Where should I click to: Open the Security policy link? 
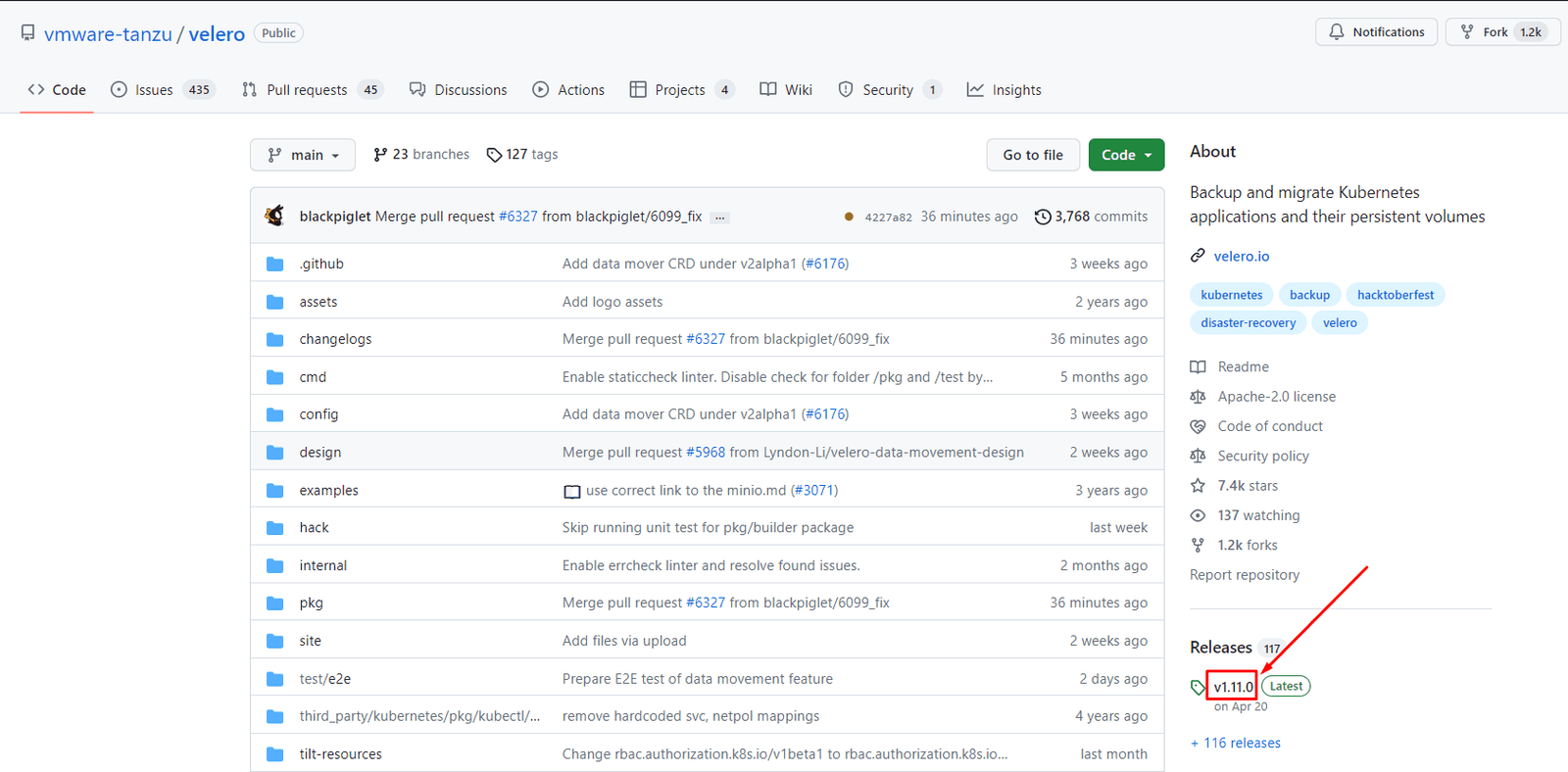[x=1263, y=457]
